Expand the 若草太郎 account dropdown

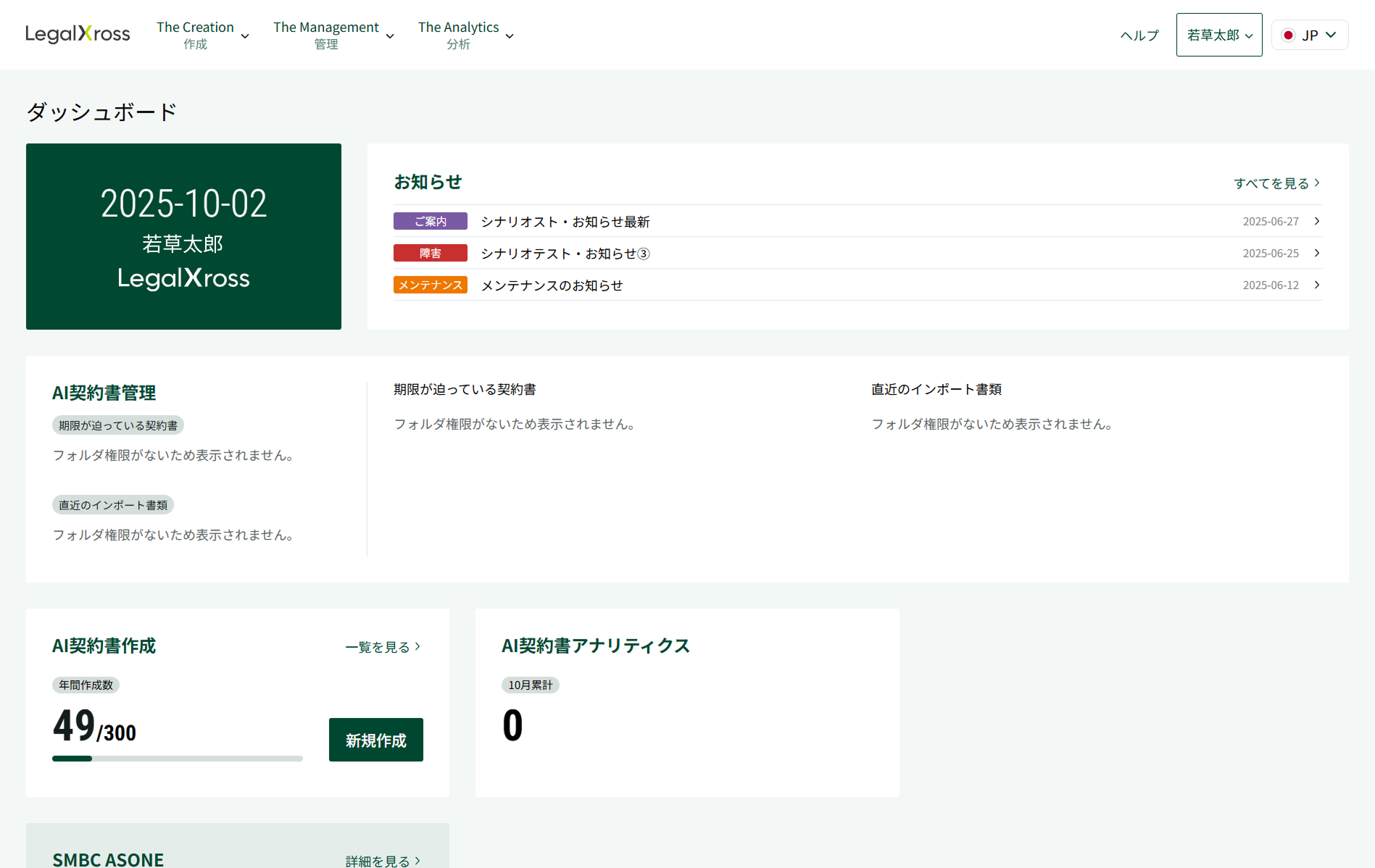pyautogui.click(x=1218, y=34)
